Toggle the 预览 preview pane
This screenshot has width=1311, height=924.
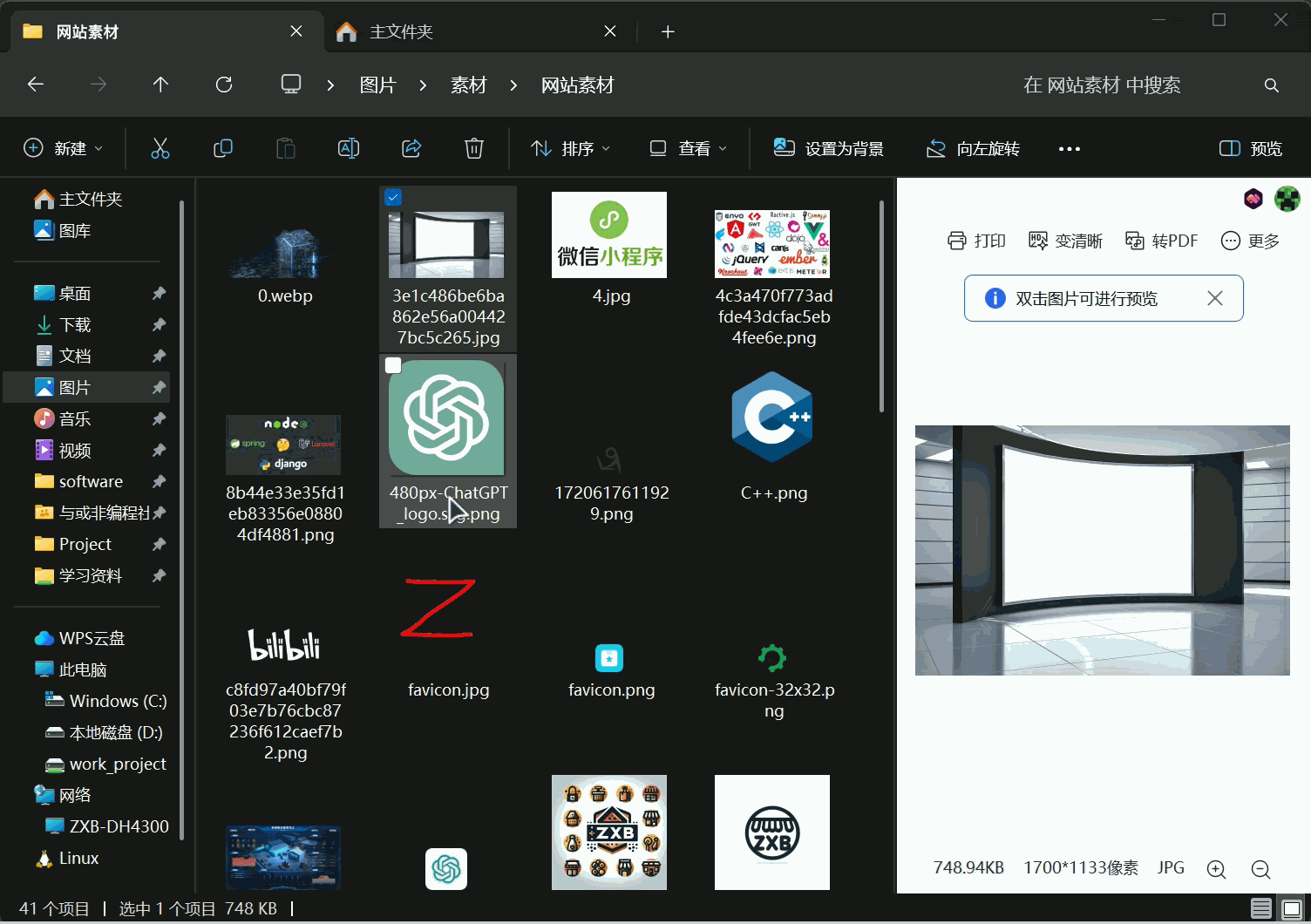point(1248,148)
